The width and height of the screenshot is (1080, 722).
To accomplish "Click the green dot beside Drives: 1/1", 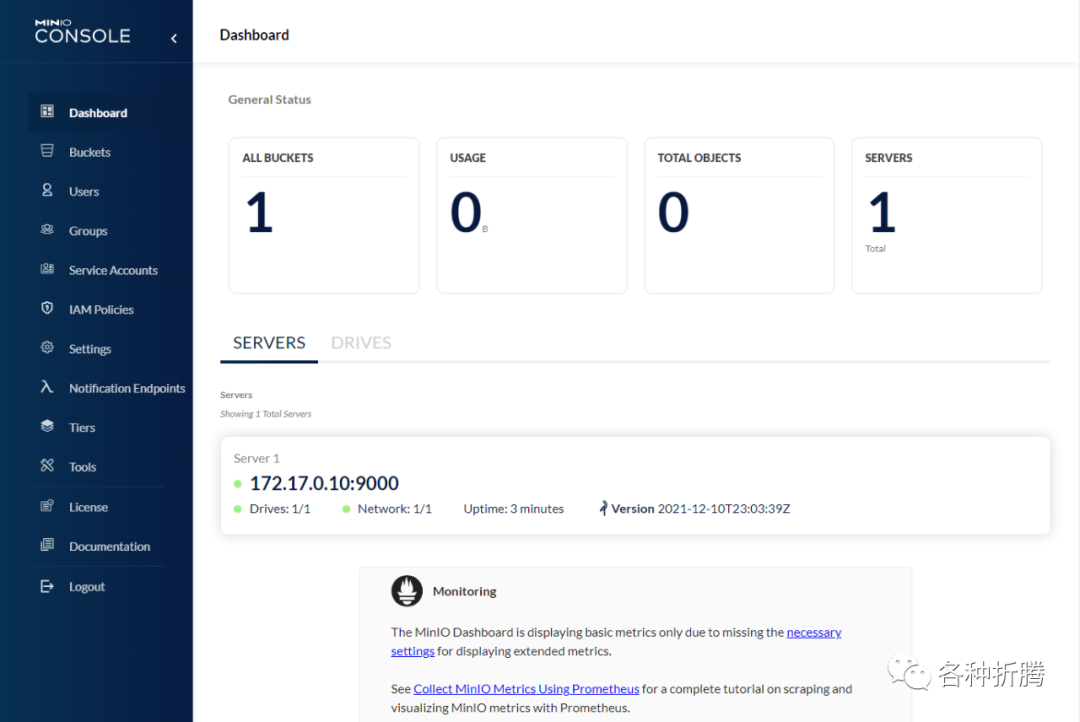I will (238, 509).
